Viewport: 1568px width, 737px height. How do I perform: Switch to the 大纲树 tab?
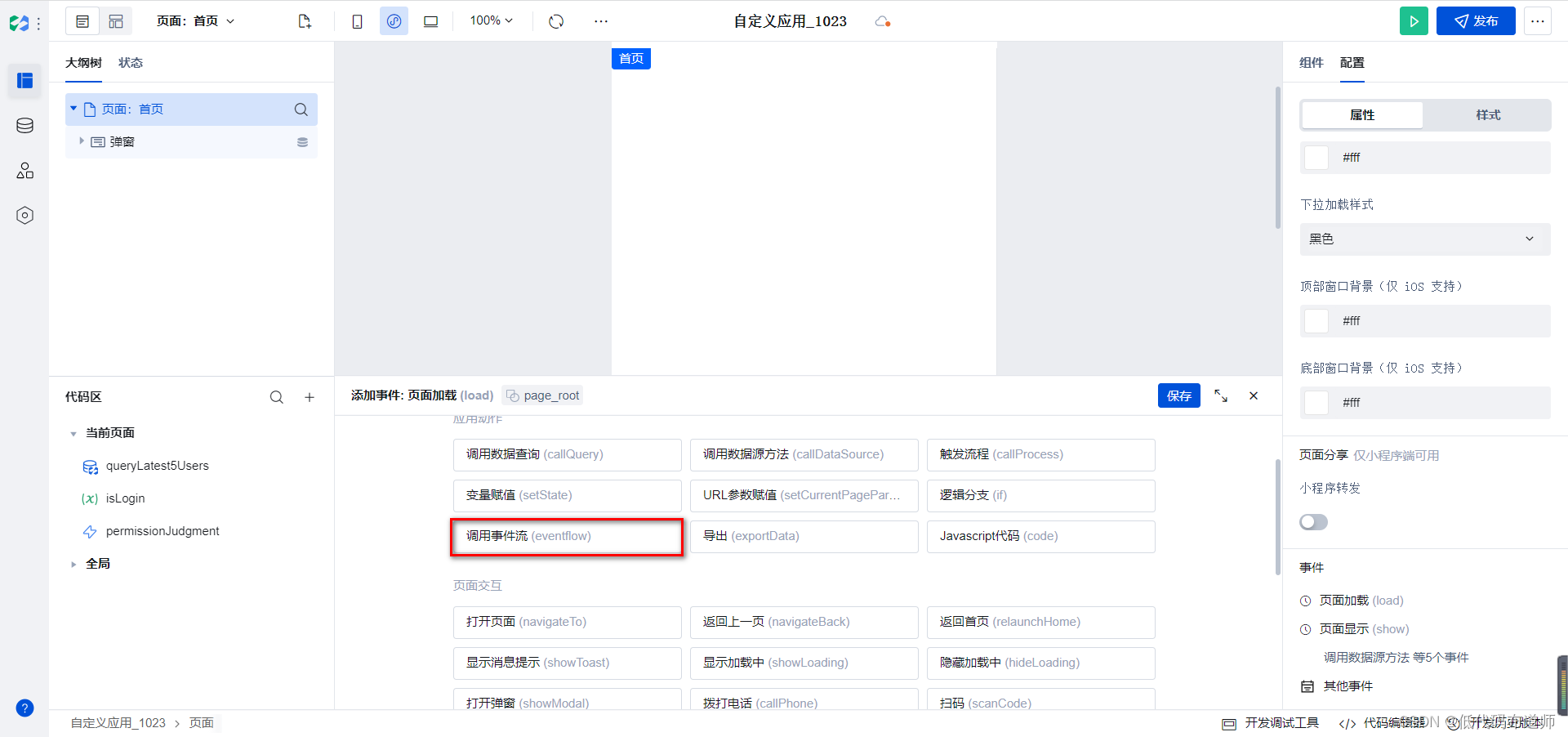83,63
